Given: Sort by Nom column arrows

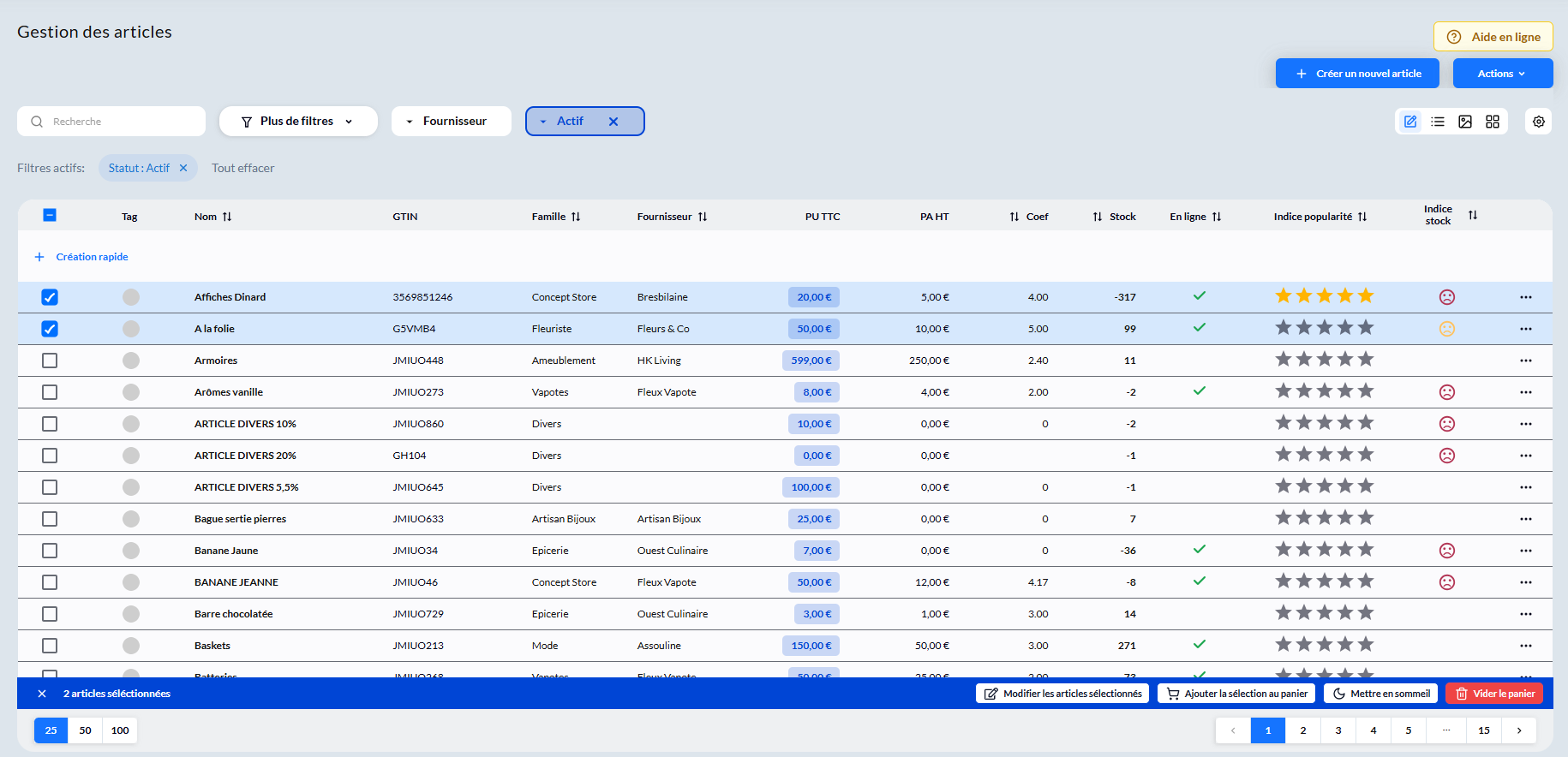Looking at the screenshot, I should 227,217.
